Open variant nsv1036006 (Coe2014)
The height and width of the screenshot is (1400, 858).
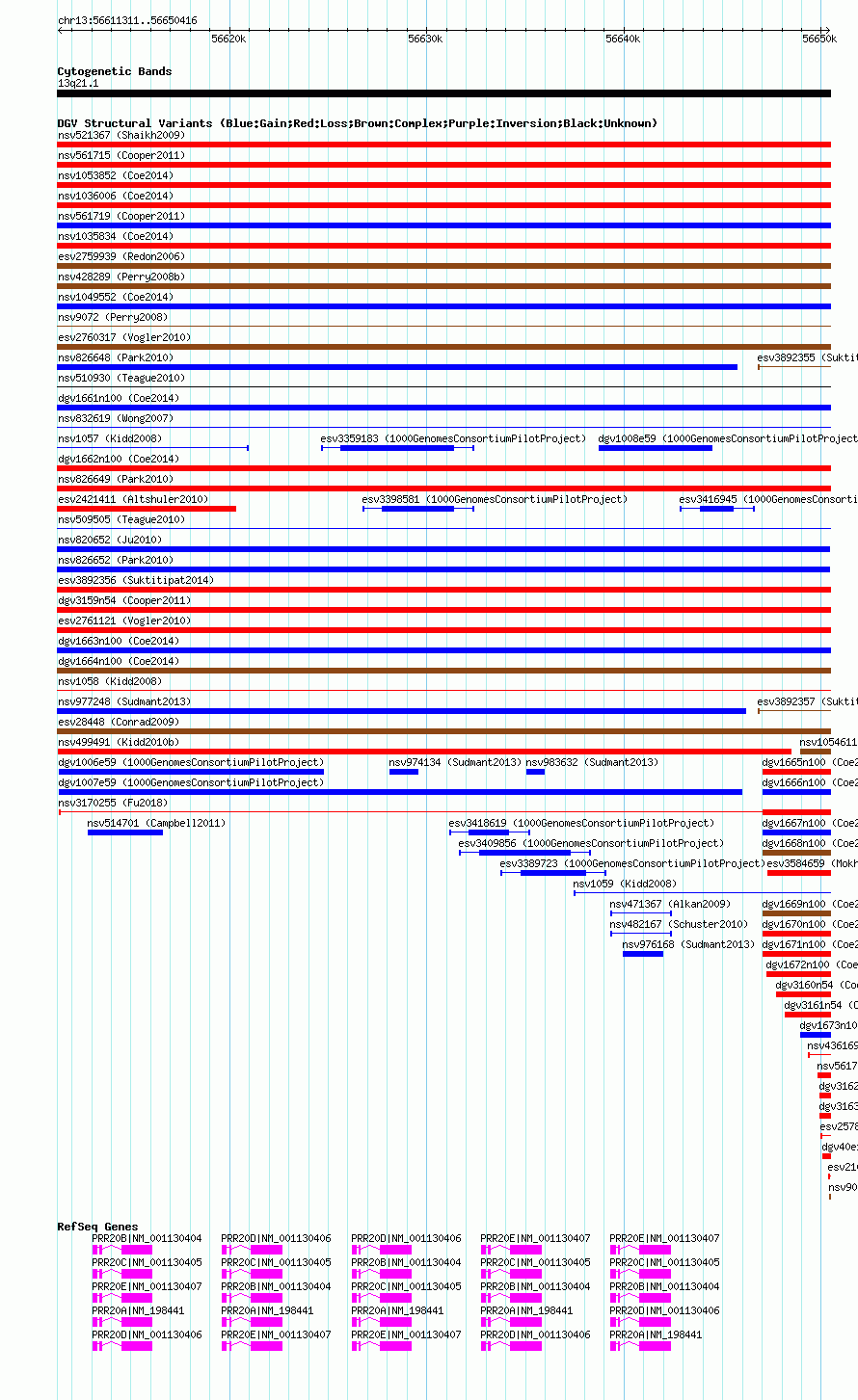116,196
